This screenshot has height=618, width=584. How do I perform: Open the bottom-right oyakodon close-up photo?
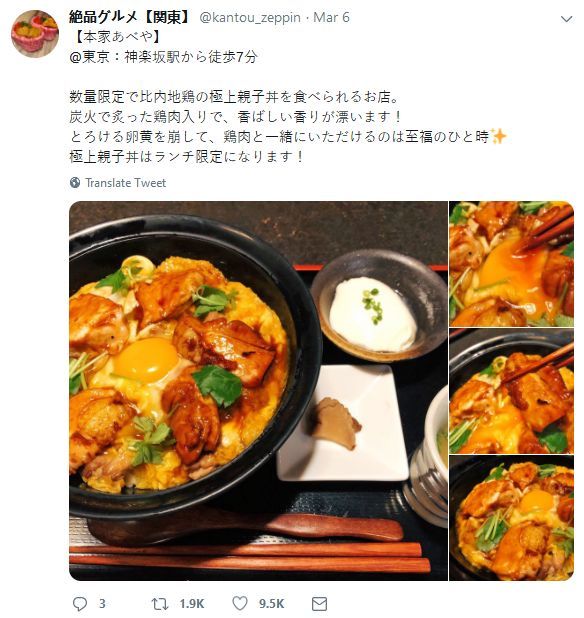click(x=511, y=518)
